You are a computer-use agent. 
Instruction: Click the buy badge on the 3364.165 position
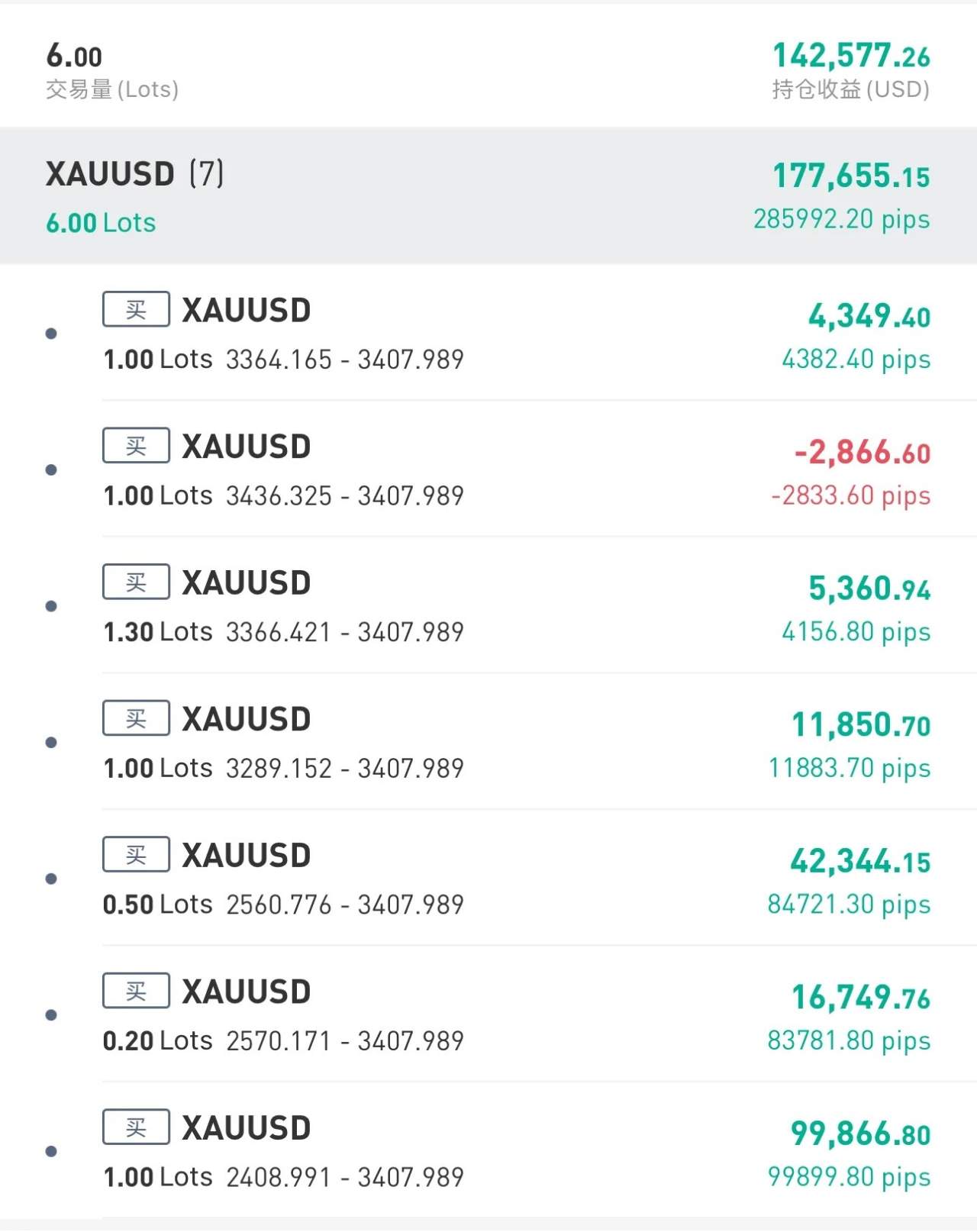click(136, 309)
